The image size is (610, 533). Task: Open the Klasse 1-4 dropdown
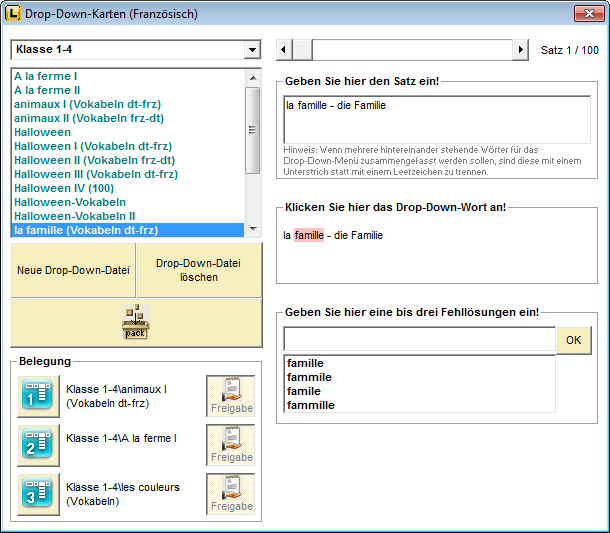[x=251, y=50]
